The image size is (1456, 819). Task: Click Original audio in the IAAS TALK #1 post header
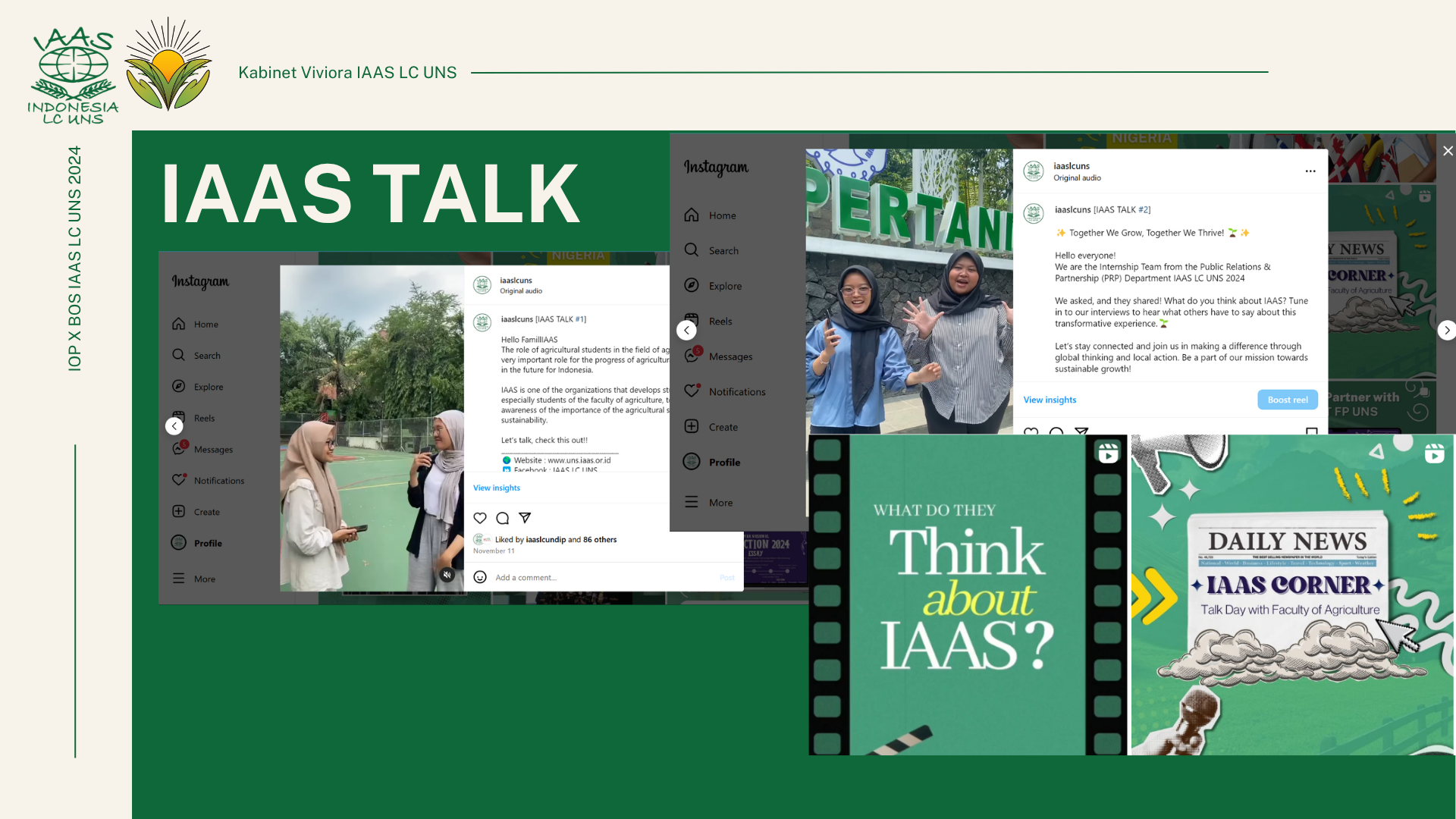click(521, 291)
